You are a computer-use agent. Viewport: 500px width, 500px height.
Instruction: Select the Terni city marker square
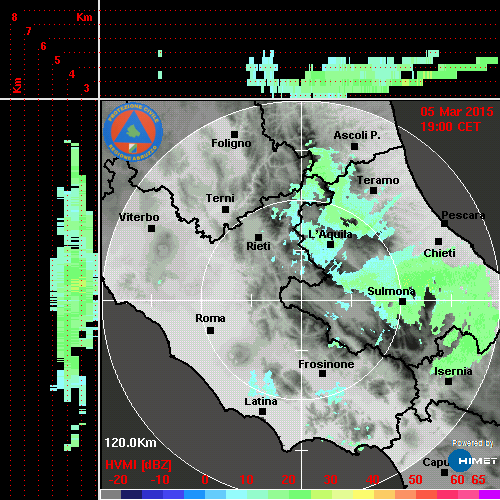[x=225, y=209]
